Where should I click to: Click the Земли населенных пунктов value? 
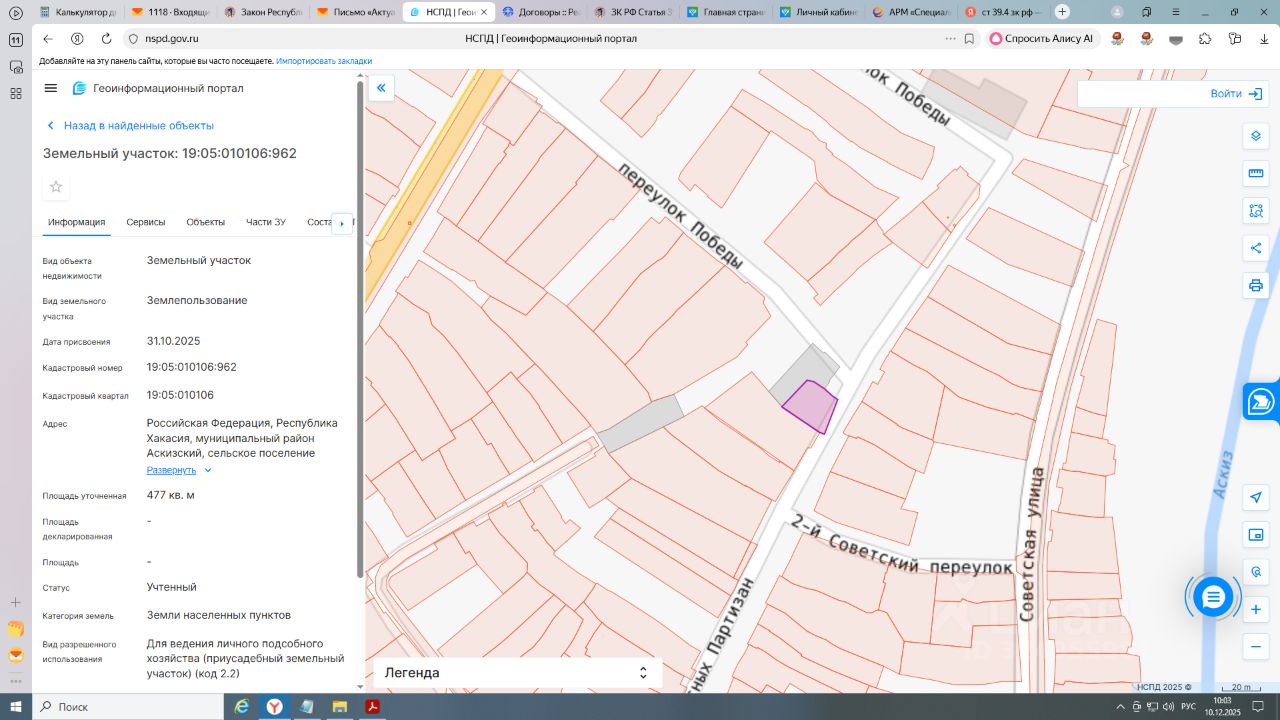(x=219, y=615)
